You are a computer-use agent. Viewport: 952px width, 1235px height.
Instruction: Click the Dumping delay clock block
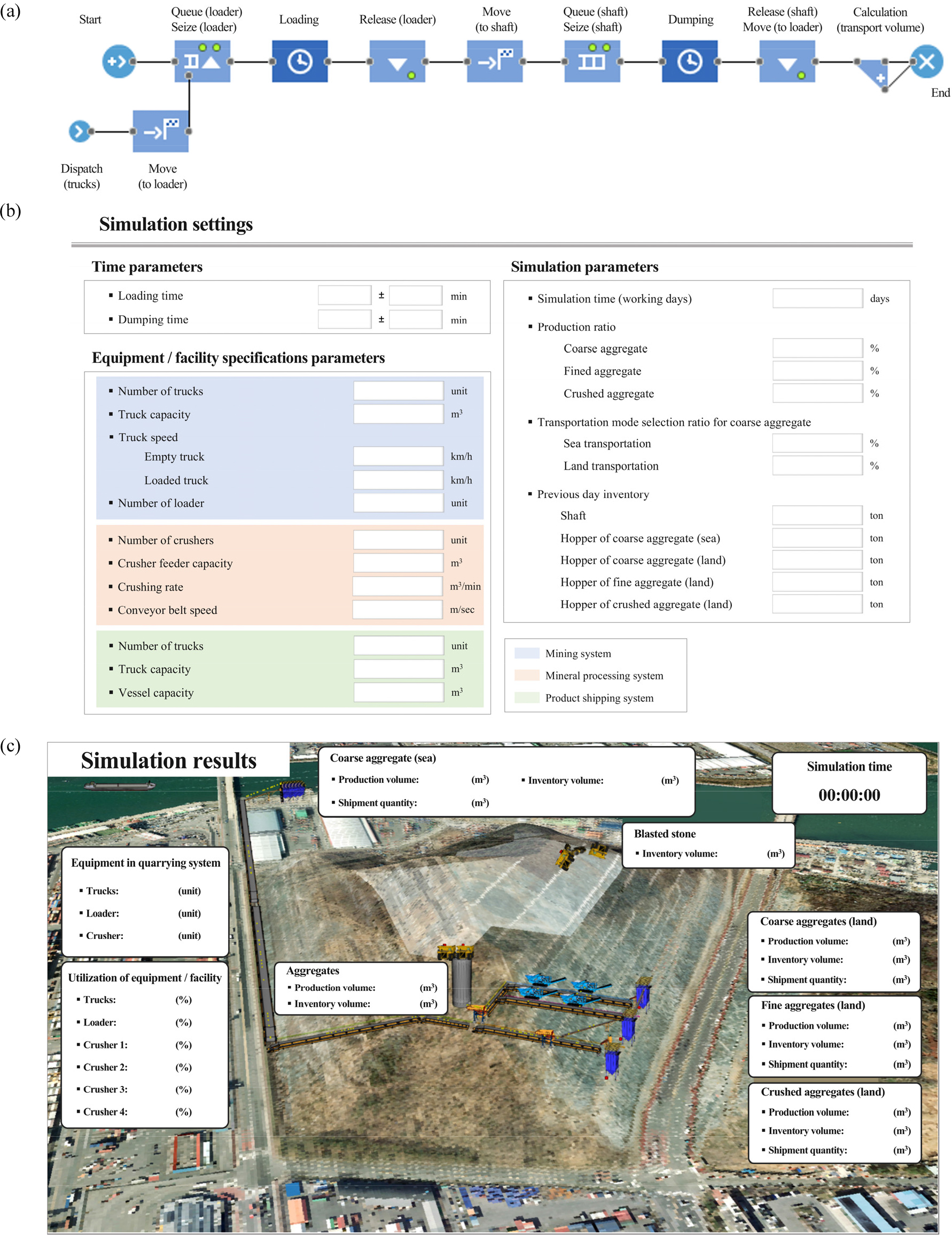tap(690, 61)
